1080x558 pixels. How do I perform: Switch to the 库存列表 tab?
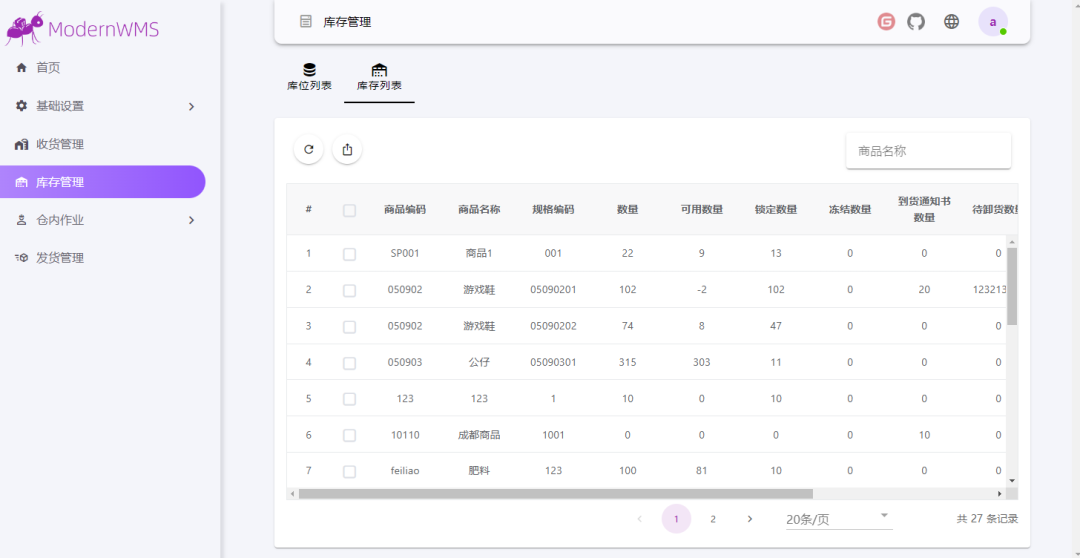[x=380, y=77]
